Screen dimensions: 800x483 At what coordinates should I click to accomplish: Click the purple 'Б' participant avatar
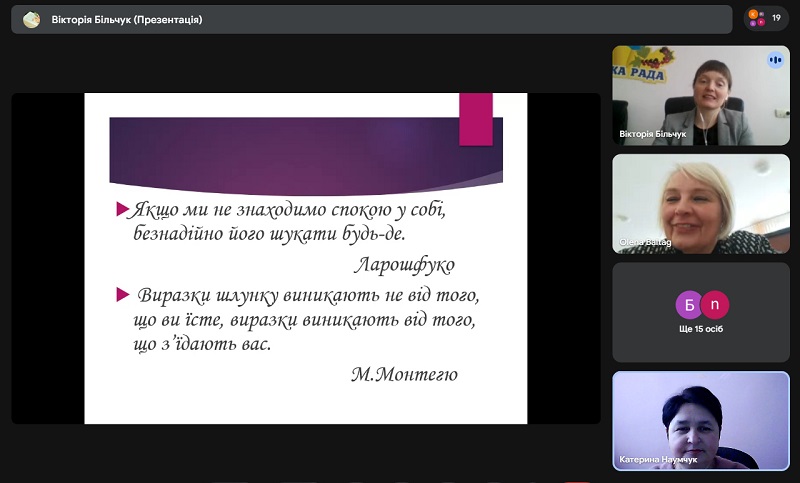click(x=688, y=304)
